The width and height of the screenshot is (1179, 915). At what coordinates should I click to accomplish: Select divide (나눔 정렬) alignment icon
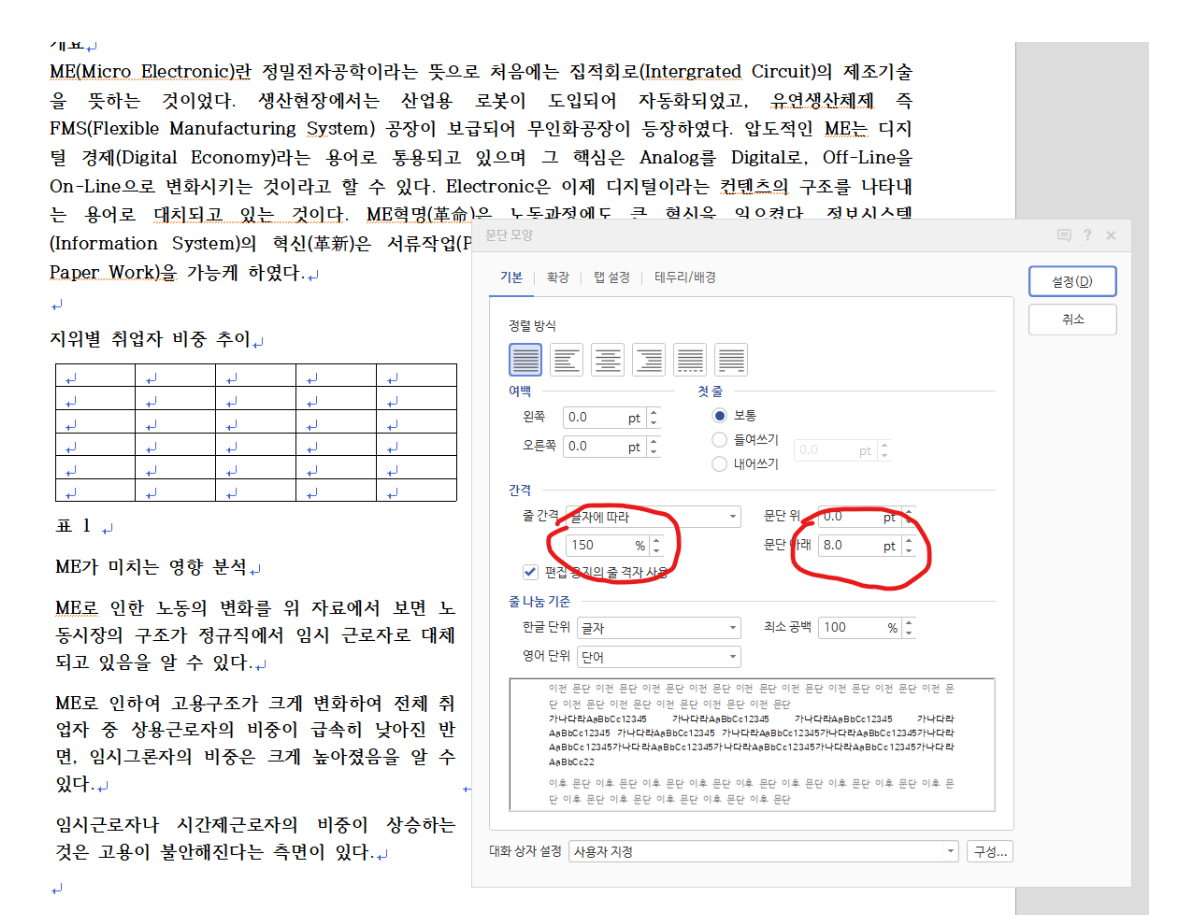pos(731,360)
